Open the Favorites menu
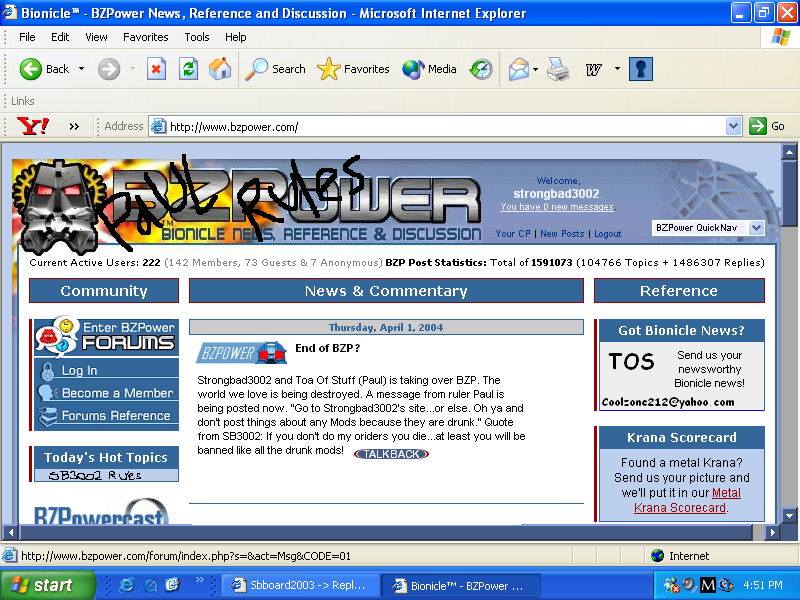800x600 pixels. 145,37
